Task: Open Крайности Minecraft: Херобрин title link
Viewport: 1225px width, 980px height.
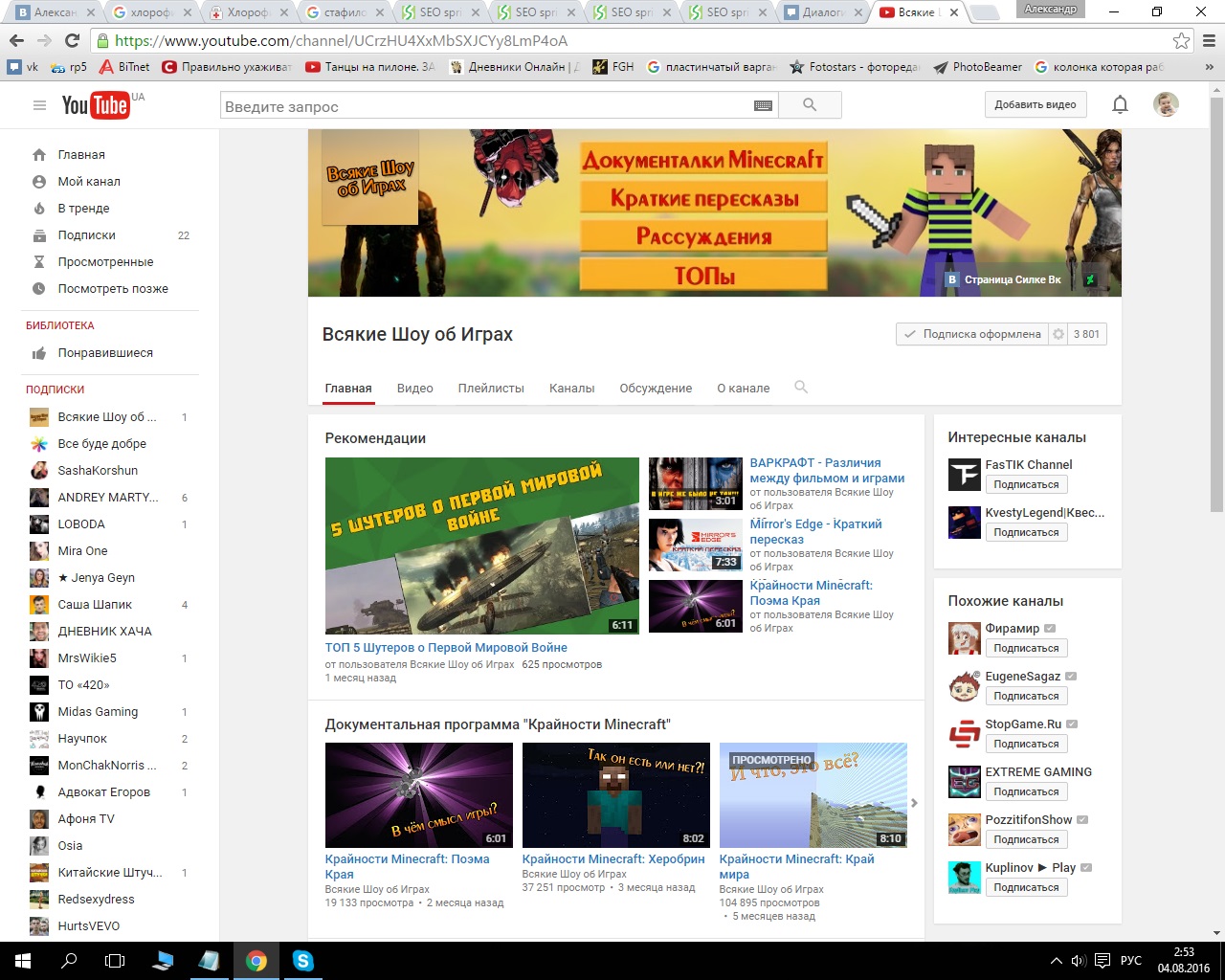Action: pyautogui.click(x=613, y=859)
